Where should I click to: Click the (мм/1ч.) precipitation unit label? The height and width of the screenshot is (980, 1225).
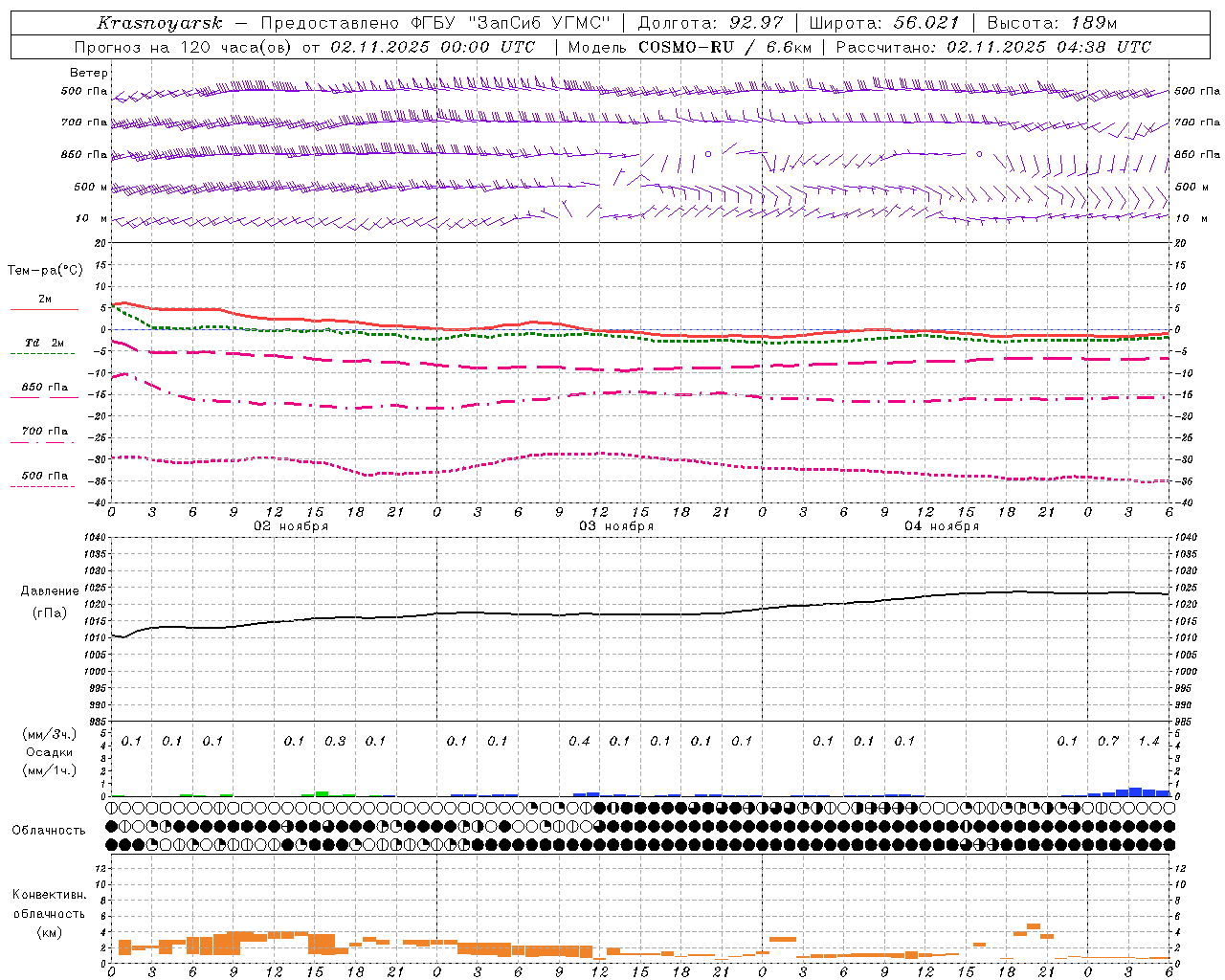coord(50,770)
